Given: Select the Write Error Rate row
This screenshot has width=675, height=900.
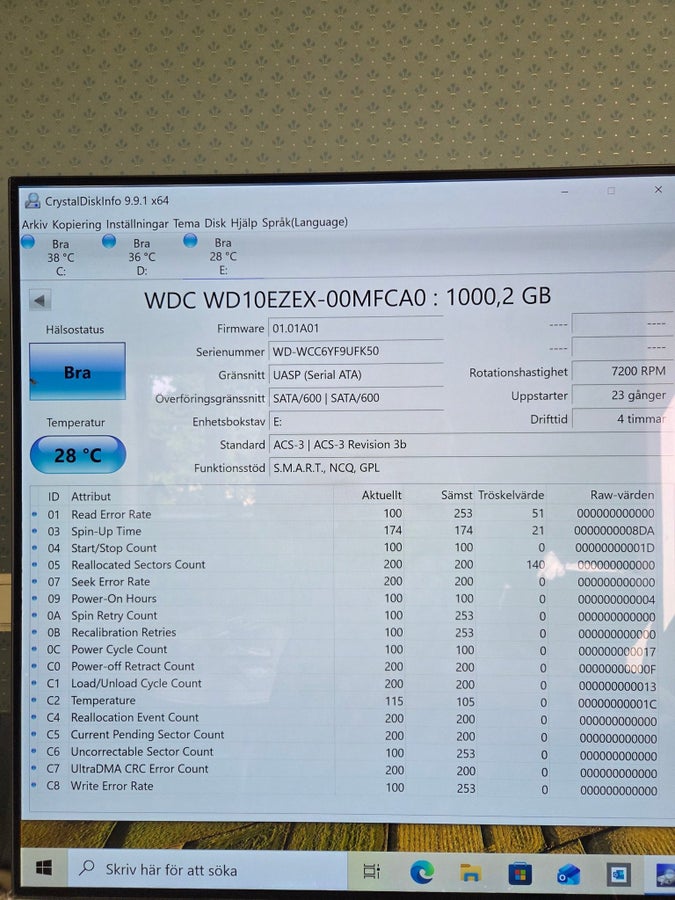Looking at the screenshot, I should [343, 787].
